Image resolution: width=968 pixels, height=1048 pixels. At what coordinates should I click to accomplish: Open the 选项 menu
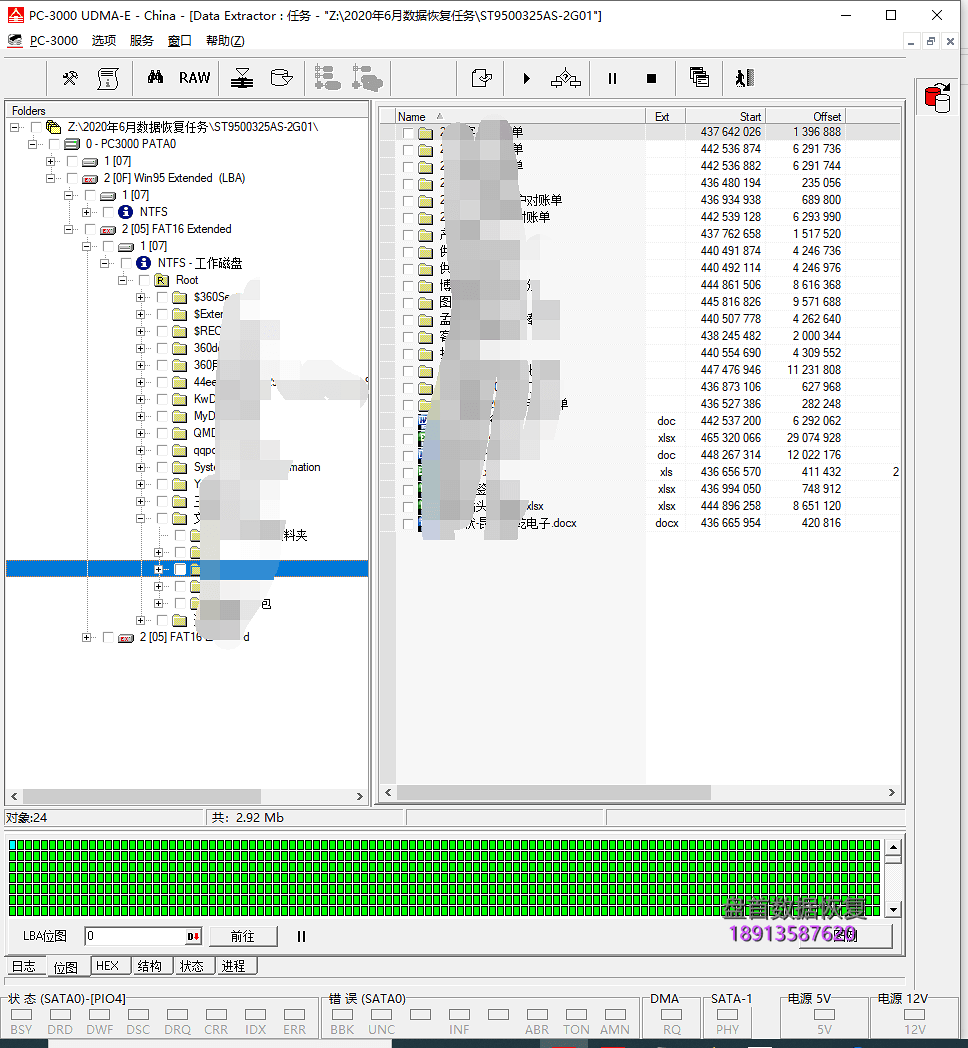tap(104, 41)
